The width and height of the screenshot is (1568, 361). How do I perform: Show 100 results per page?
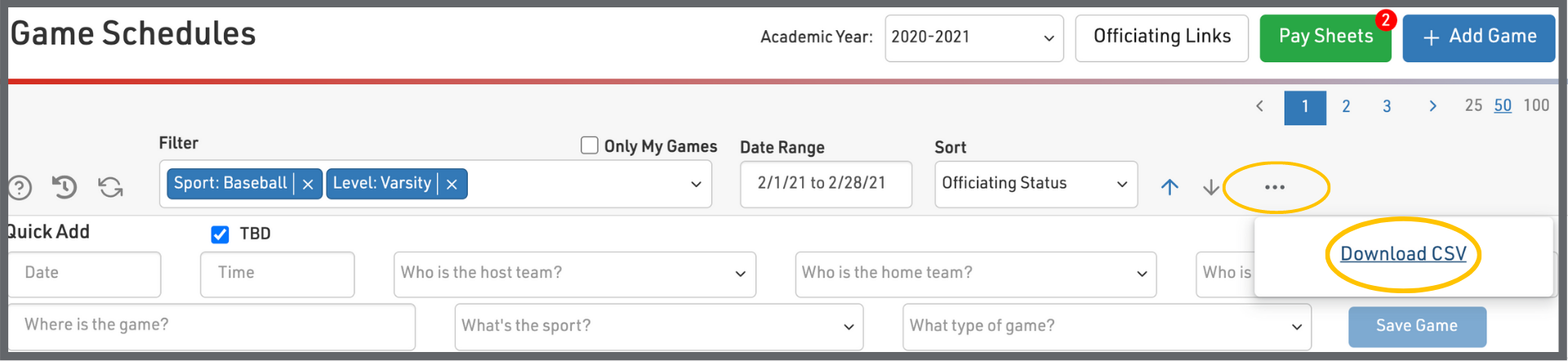coord(1536,105)
